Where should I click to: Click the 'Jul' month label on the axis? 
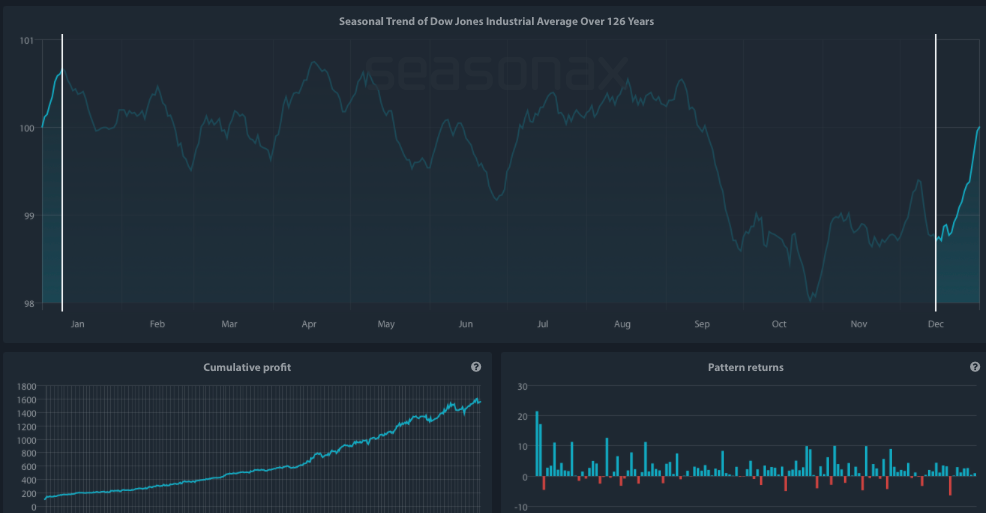(543, 324)
